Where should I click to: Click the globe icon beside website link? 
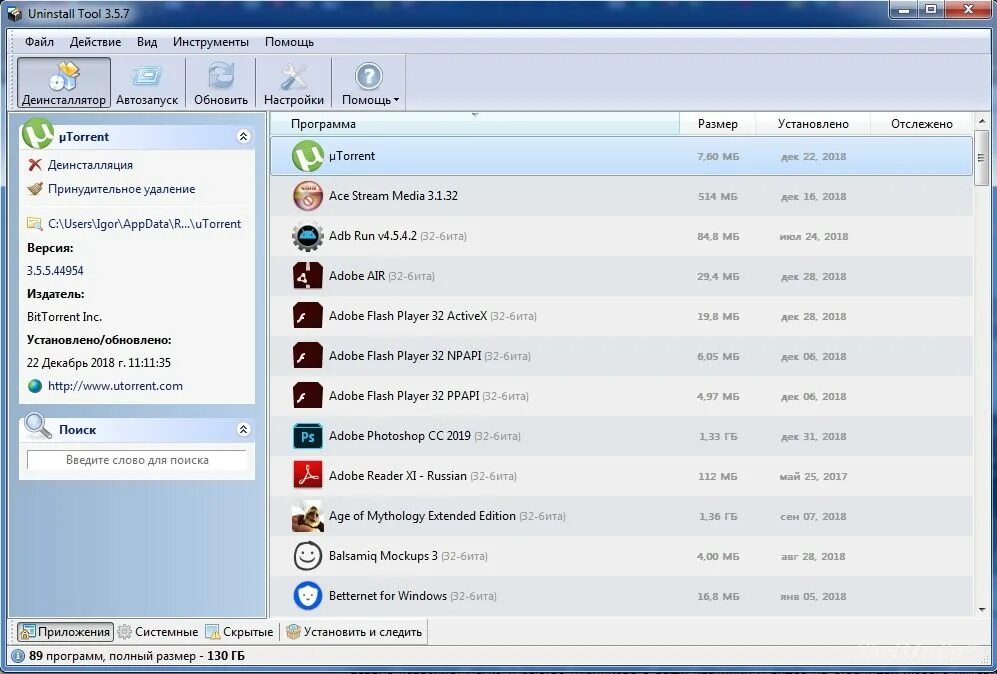(35, 386)
